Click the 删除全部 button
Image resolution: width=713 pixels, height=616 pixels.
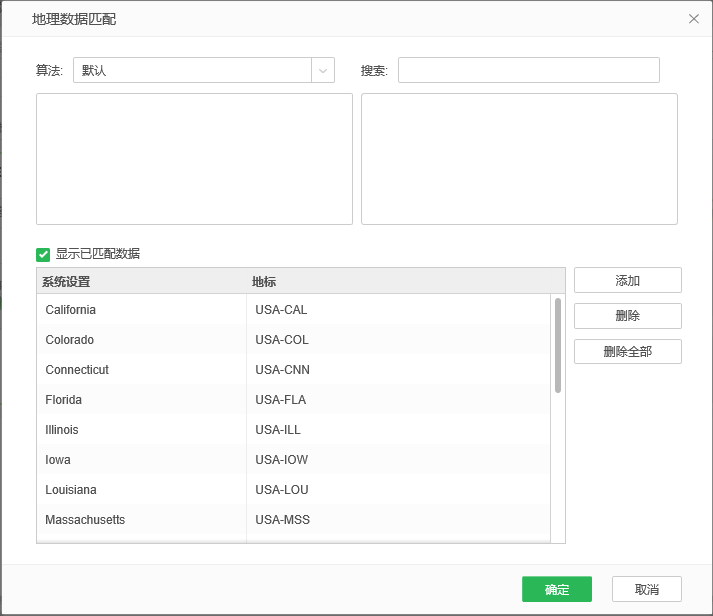[x=628, y=351]
